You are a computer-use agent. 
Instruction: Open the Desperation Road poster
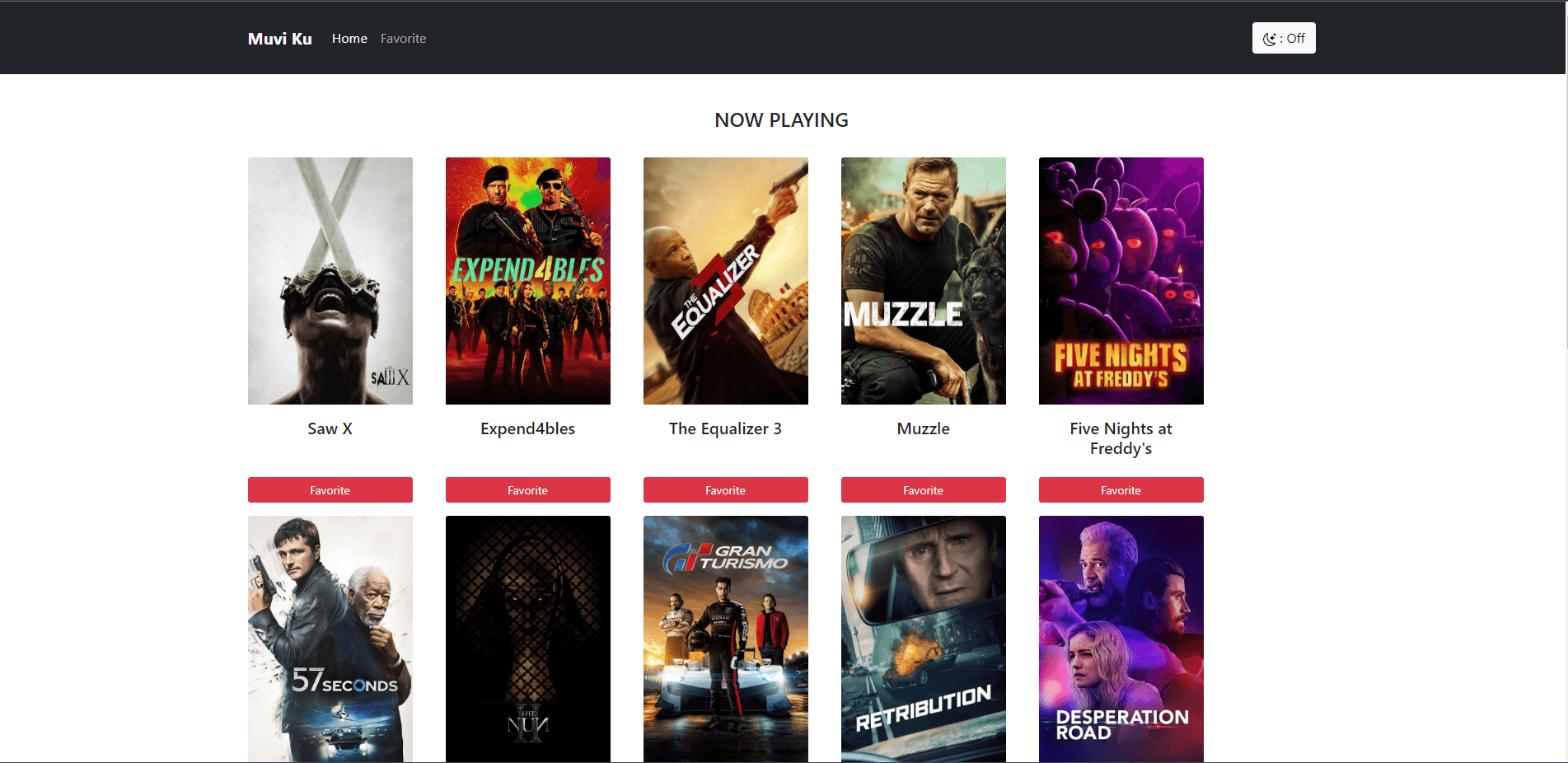1121,639
